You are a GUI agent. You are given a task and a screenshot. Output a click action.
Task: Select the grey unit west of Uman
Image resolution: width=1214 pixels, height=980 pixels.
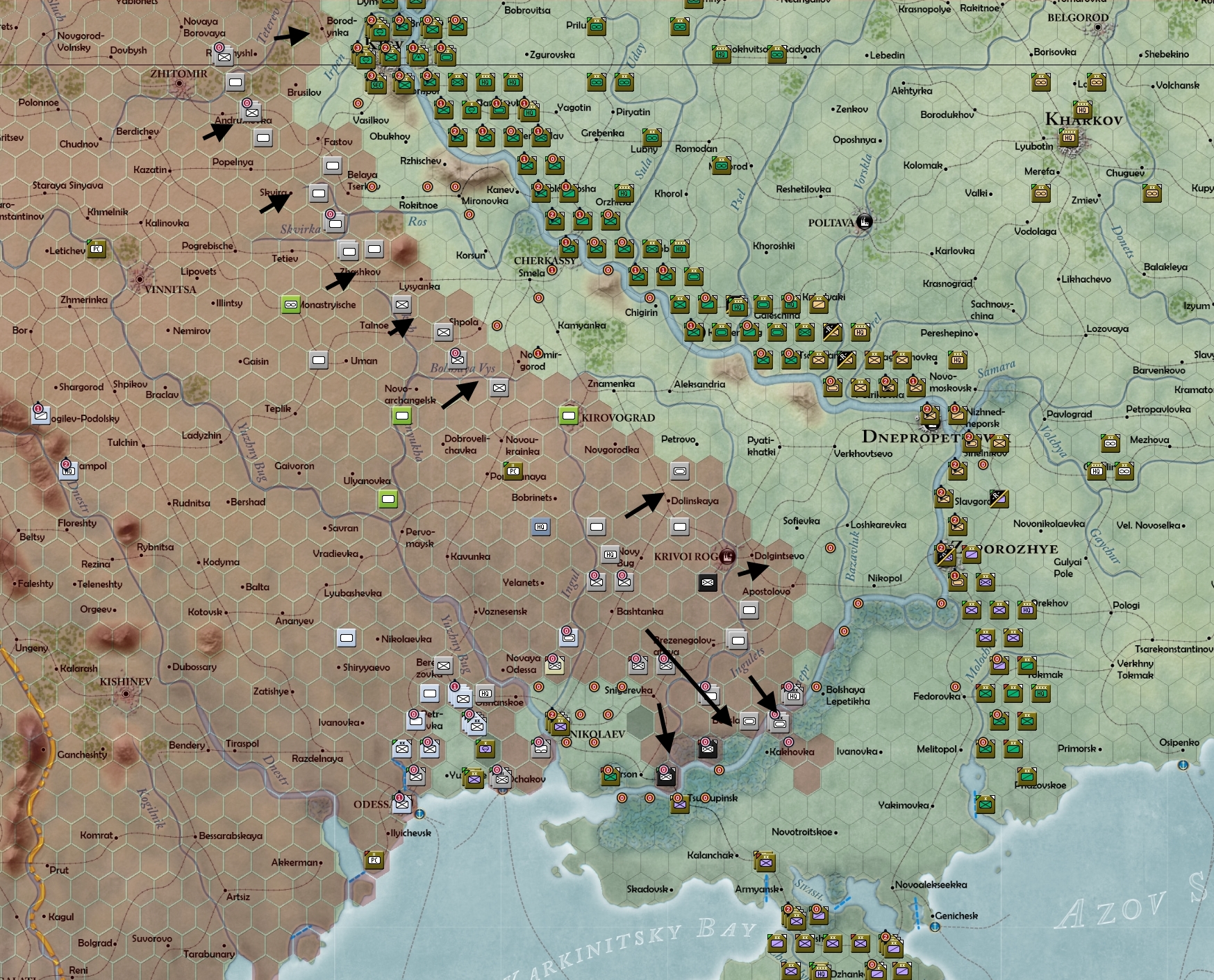pyautogui.click(x=319, y=360)
